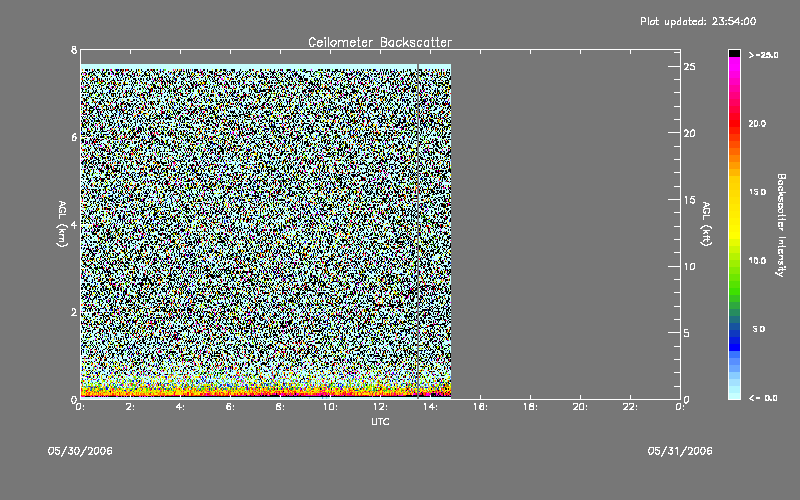Click the vertical gray time marker line in plot
This screenshot has height=500, width=800.
[418, 231]
